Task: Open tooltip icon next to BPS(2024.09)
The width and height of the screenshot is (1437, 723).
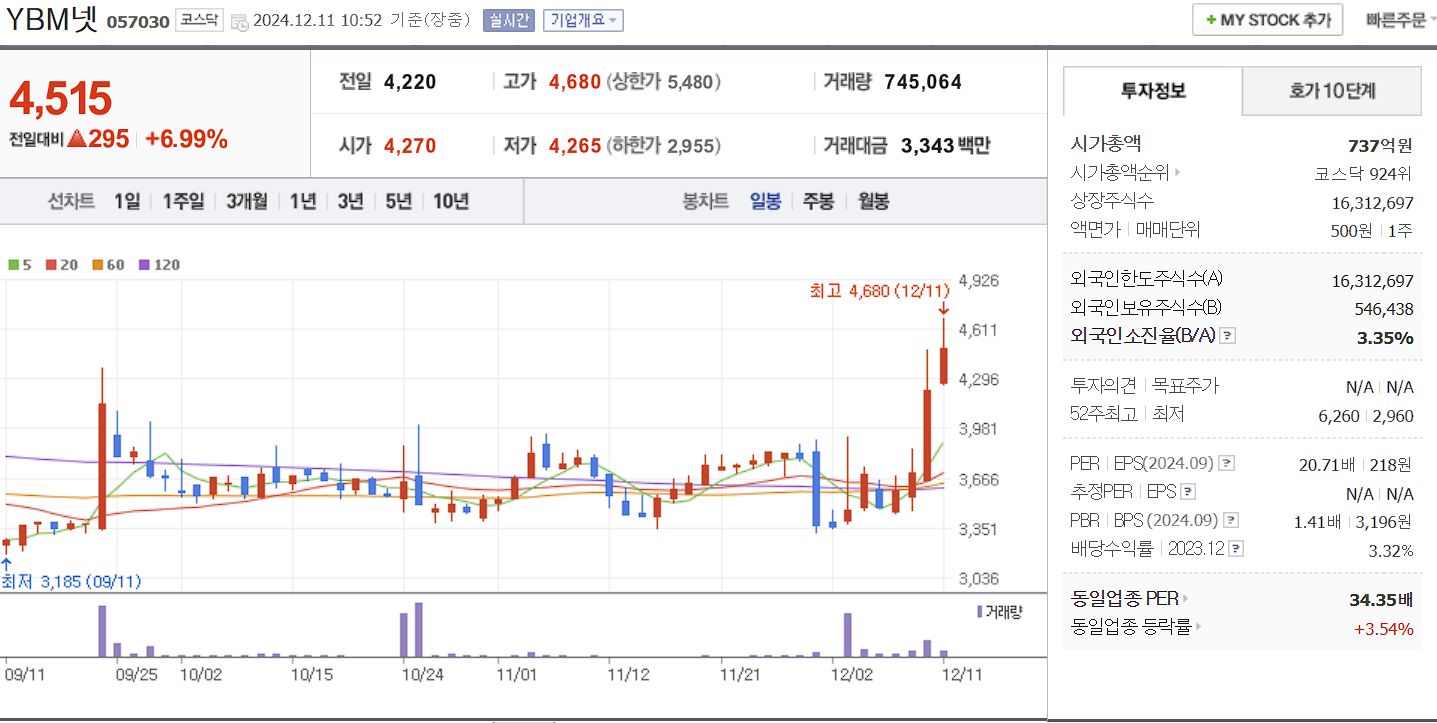Action: (1229, 518)
